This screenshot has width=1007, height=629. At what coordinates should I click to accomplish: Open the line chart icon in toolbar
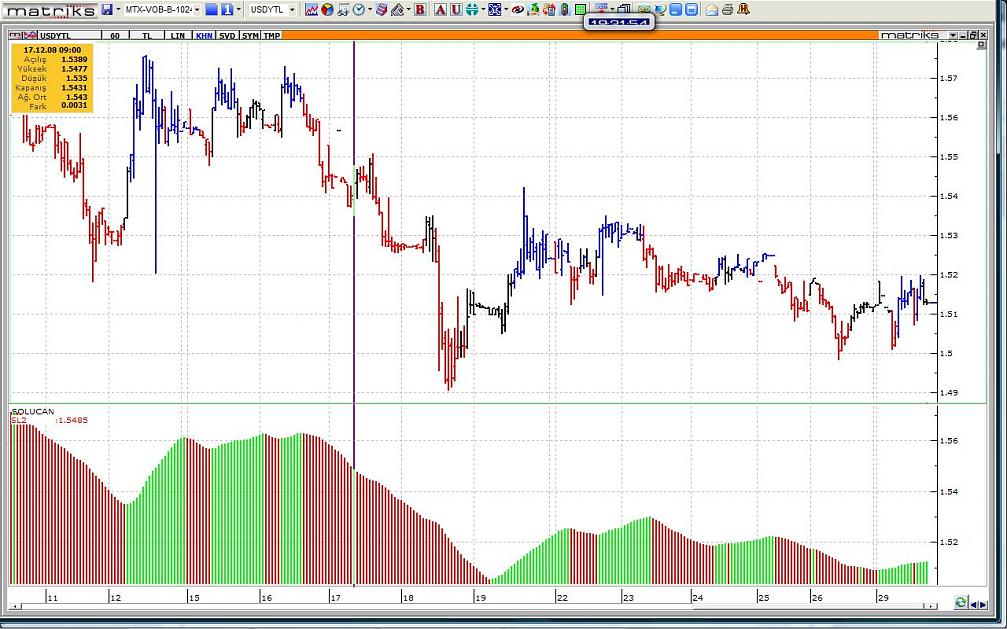(x=311, y=9)
